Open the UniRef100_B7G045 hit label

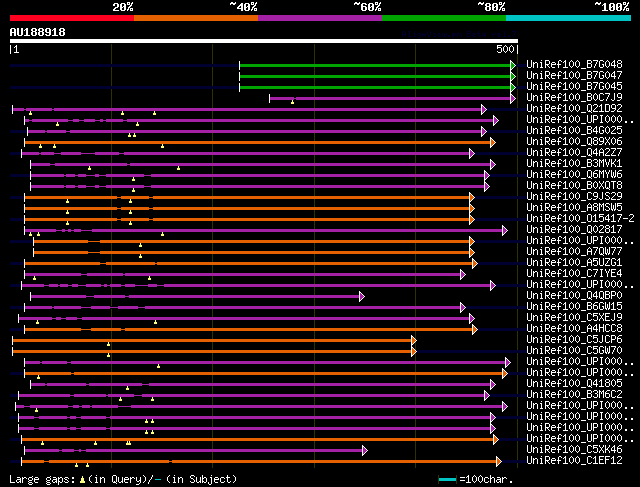tap(574, 87)
